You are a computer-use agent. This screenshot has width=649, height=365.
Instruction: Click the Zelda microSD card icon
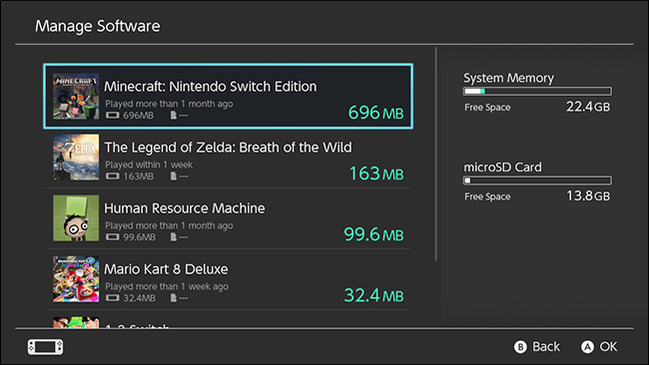point(173,176)
